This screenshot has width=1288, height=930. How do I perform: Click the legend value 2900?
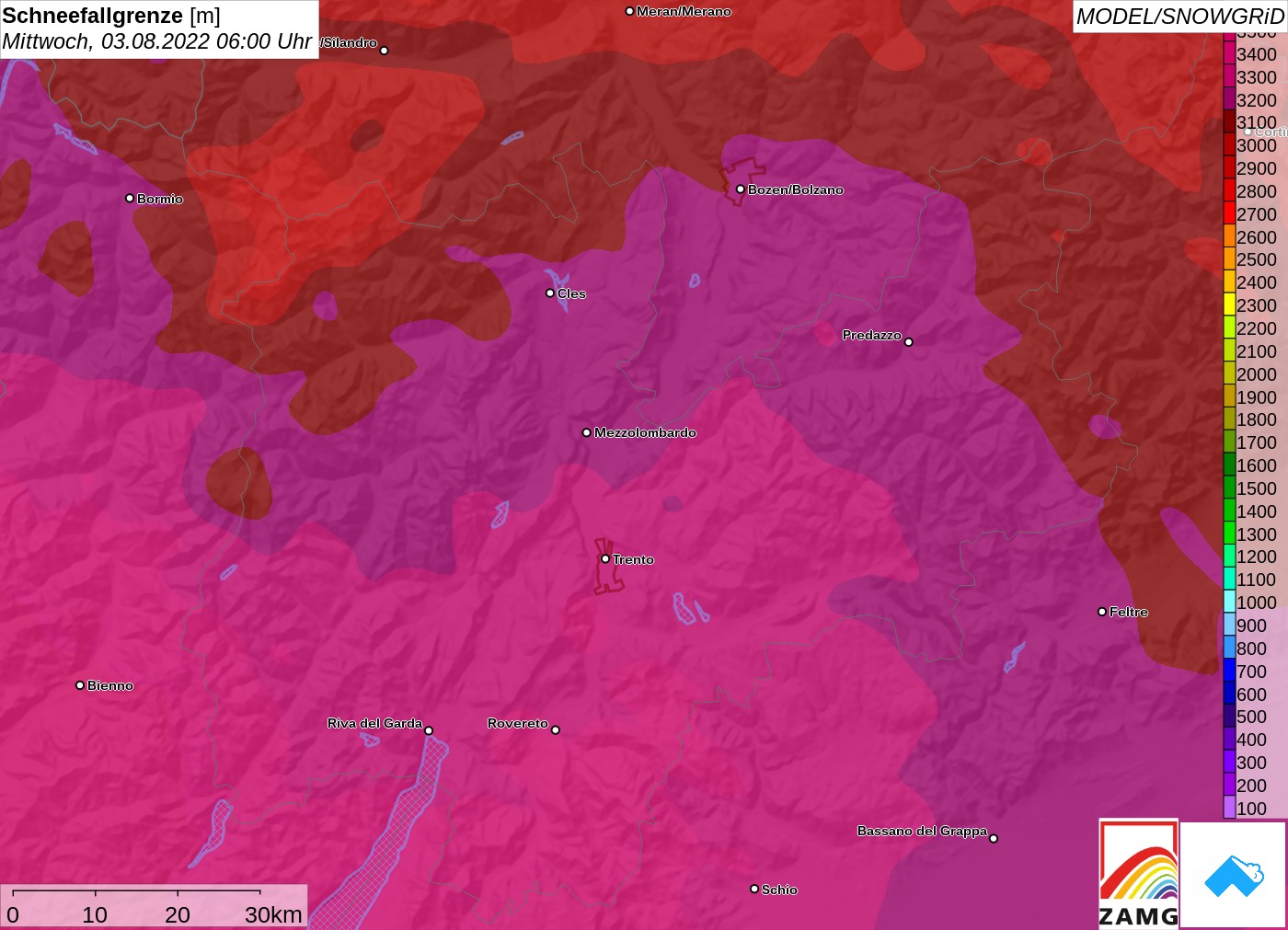(1257, 168)
